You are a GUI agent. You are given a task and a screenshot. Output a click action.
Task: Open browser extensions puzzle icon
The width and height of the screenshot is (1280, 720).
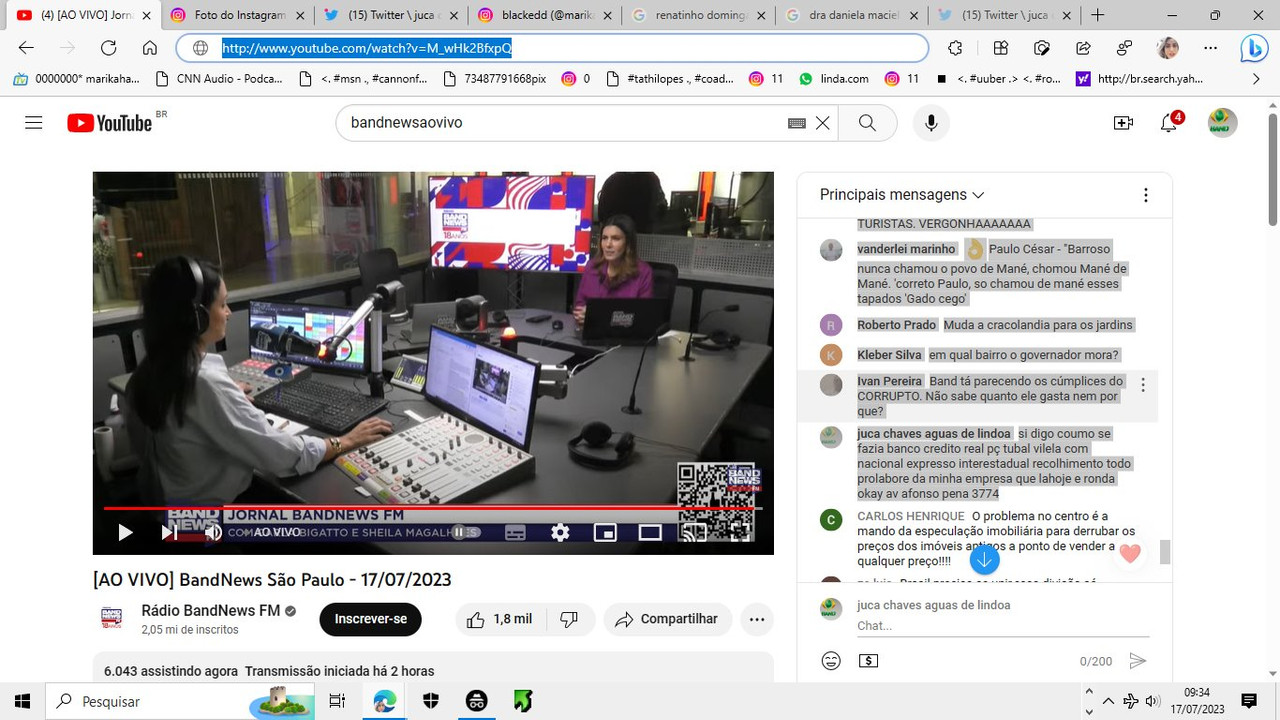pyautogui.click(x=955, y=48)
